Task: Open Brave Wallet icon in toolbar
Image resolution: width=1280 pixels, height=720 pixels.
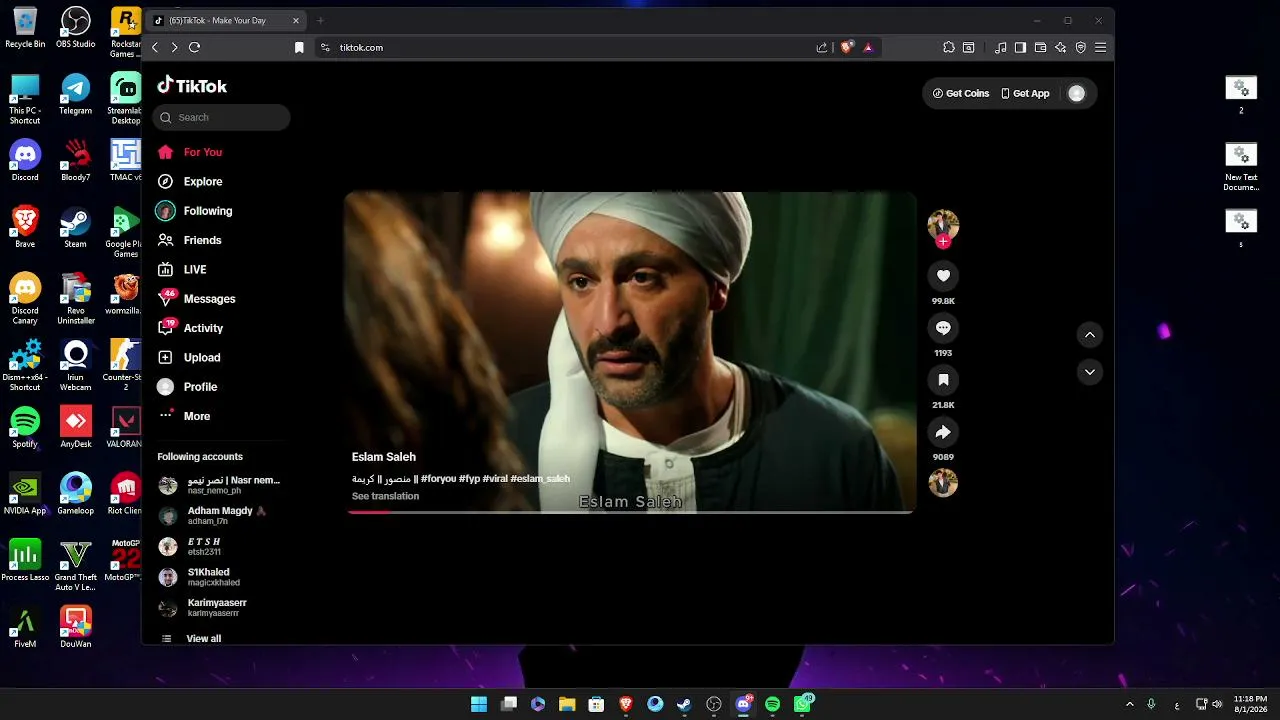Action: coord(1040,47)
